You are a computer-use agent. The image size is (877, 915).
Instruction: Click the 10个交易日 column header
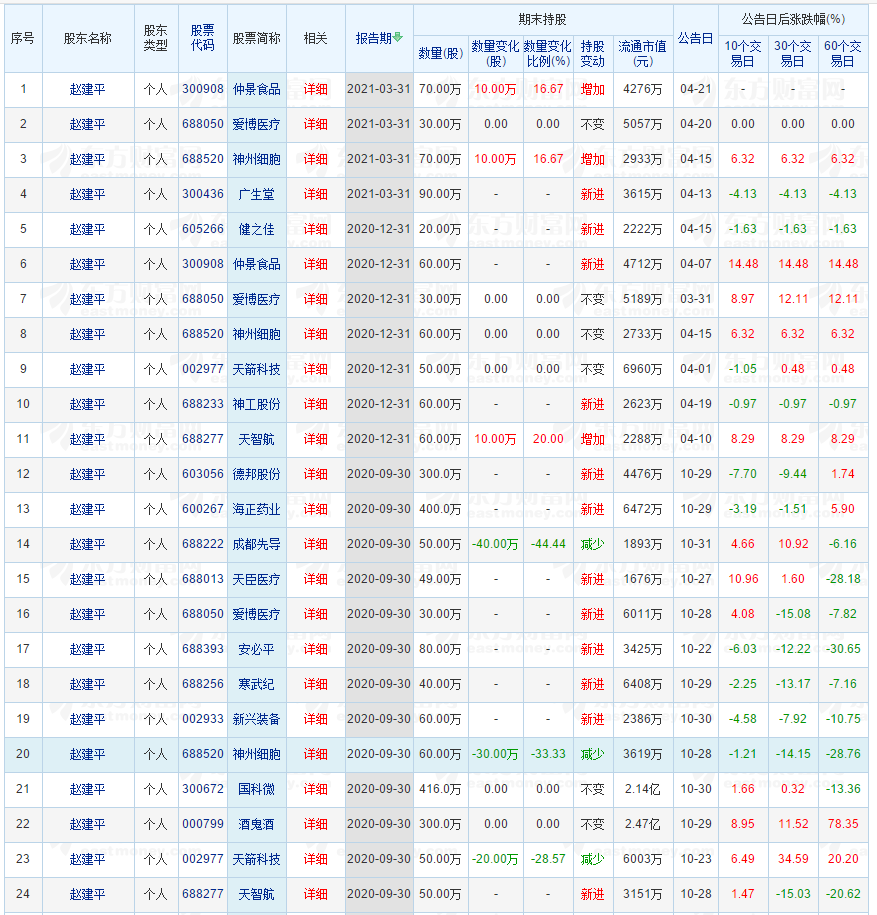pyautogui.click(x=743, y=54)
